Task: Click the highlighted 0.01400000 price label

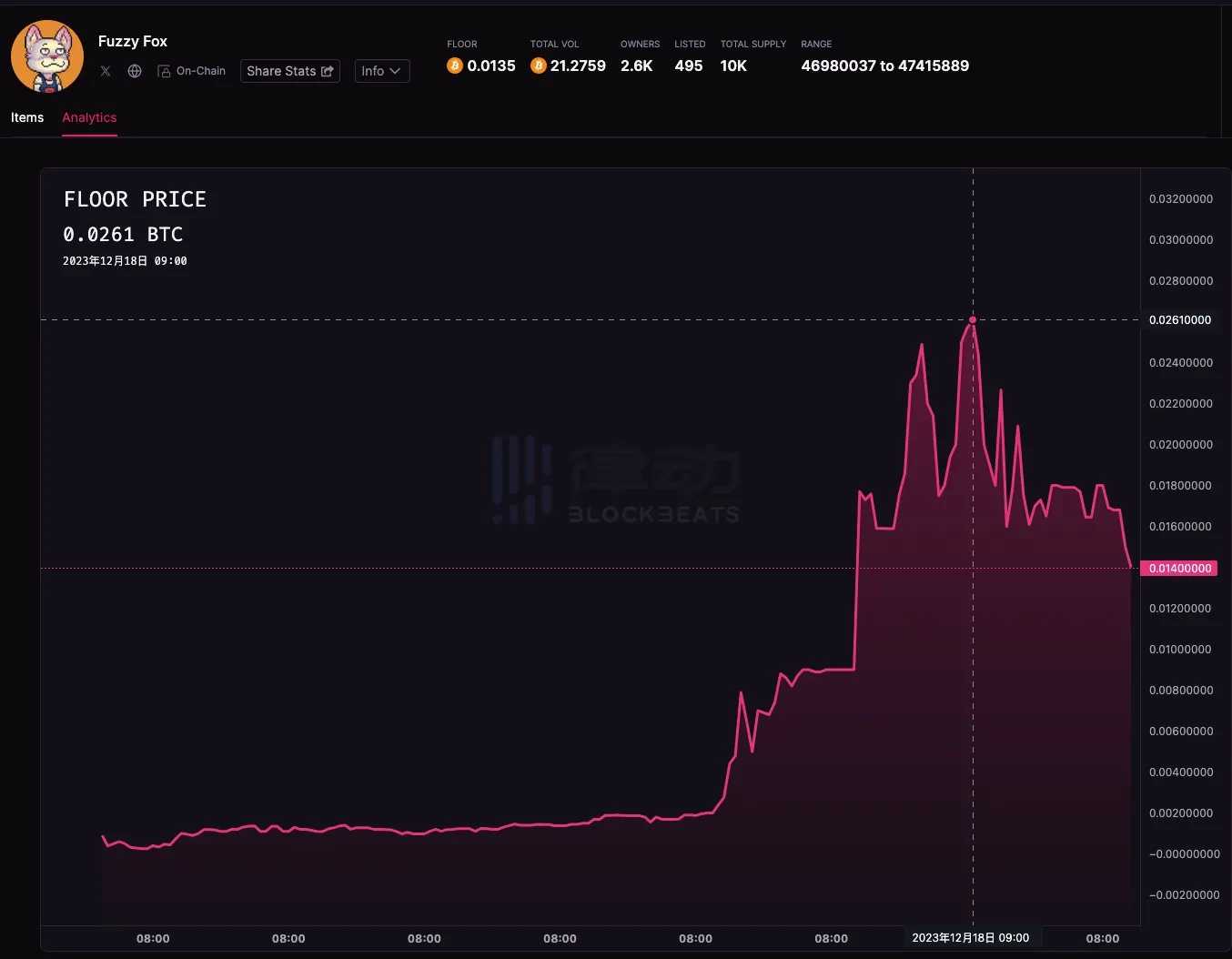Action: click(1180, 568)
